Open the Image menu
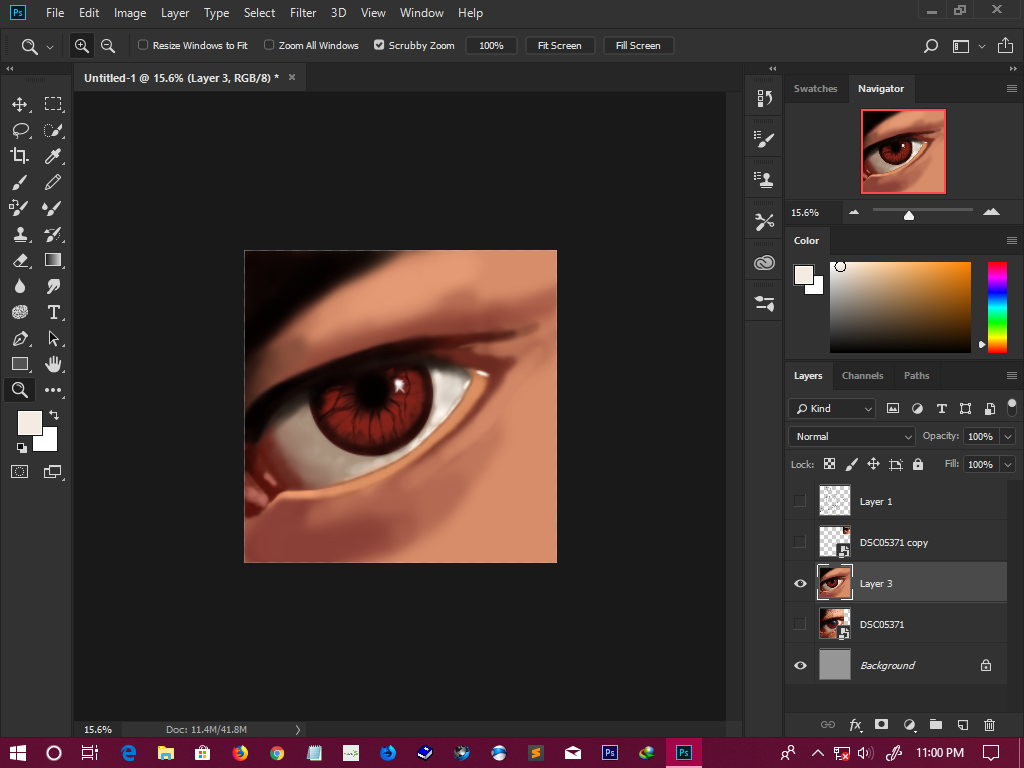This screenshot has height=768, width=1024. pos(130,13)
